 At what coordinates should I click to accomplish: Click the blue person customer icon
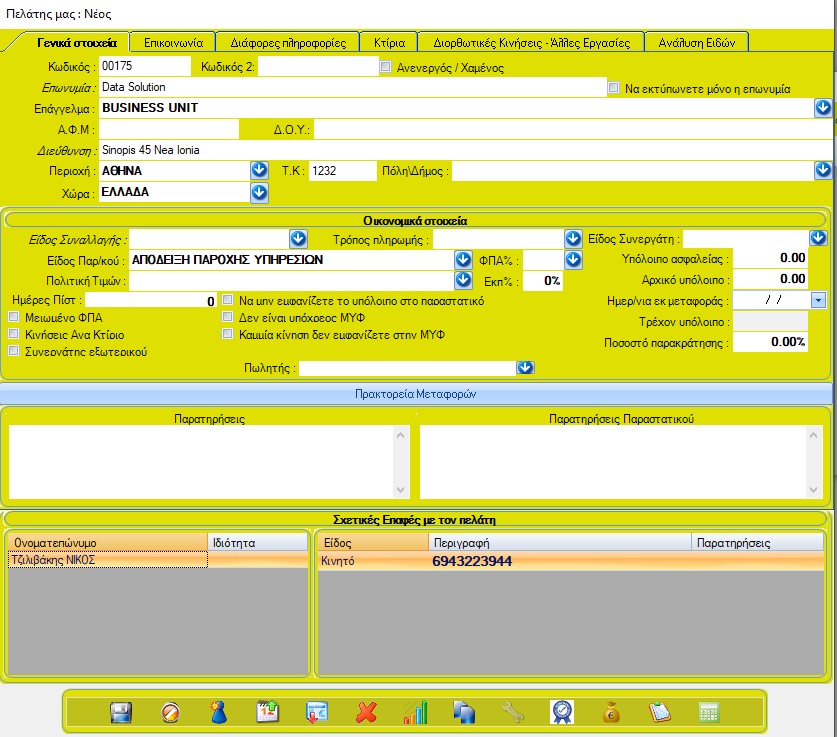click(x=219, y=713)
